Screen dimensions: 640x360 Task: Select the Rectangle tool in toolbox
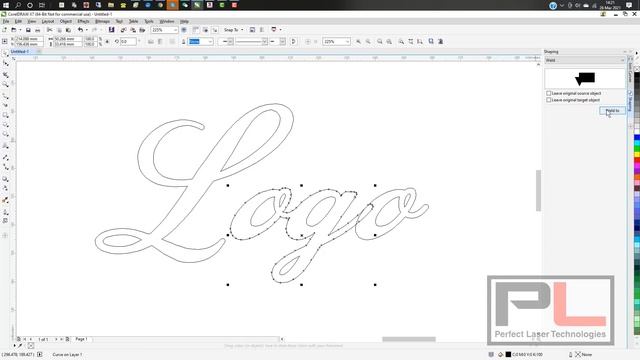point(5,116)
